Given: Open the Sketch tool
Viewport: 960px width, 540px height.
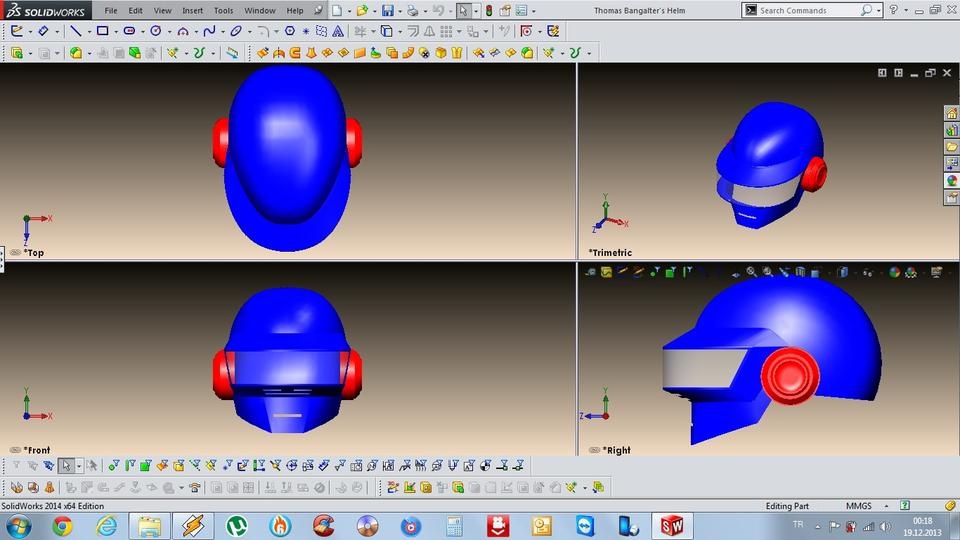Looking at the screenshot, I should tap(17, 31).
